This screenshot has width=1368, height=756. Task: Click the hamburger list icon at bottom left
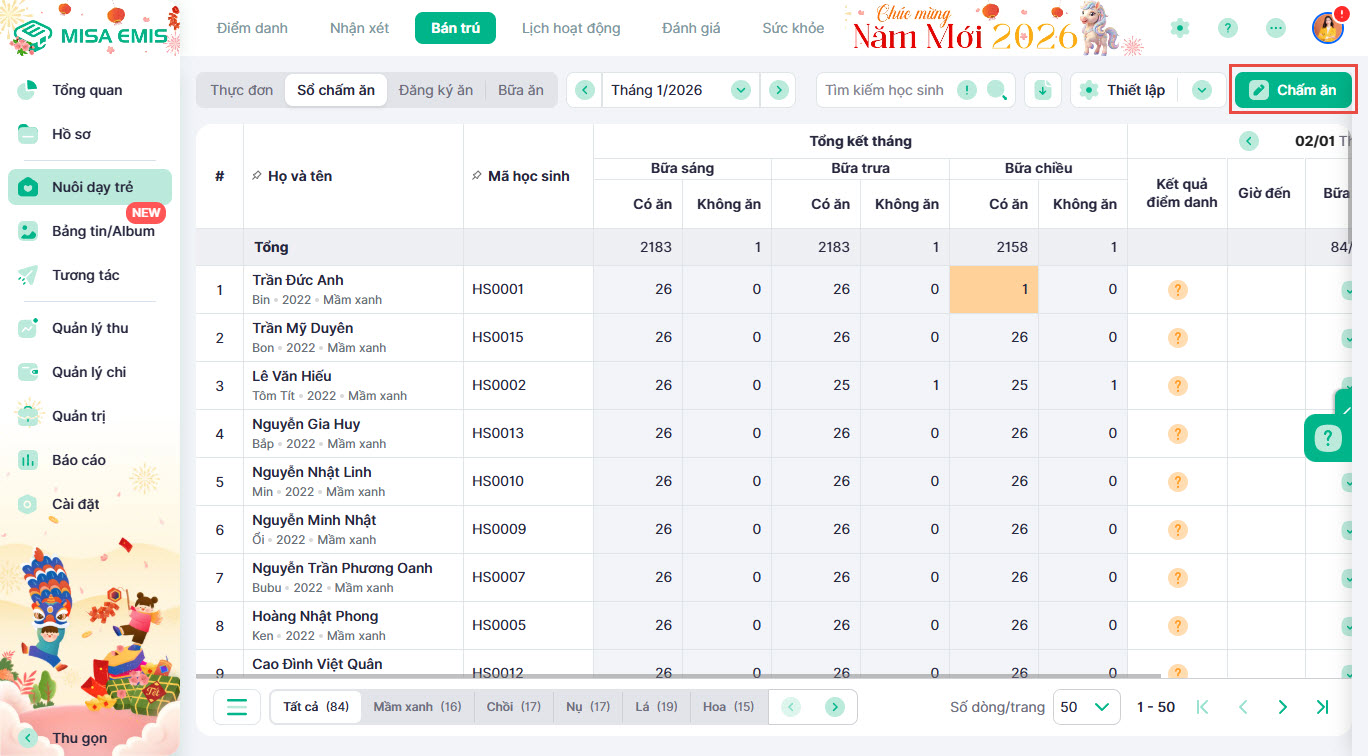click(237, 707)
